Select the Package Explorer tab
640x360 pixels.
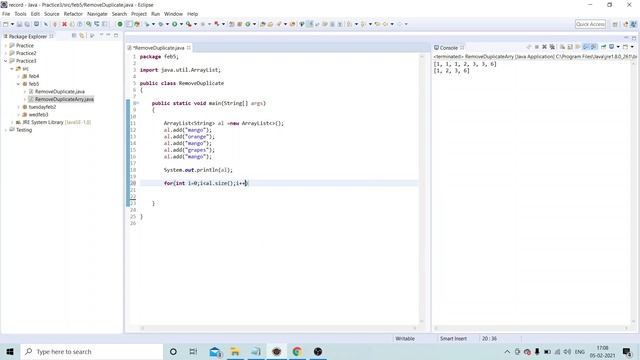pos(28,36)
